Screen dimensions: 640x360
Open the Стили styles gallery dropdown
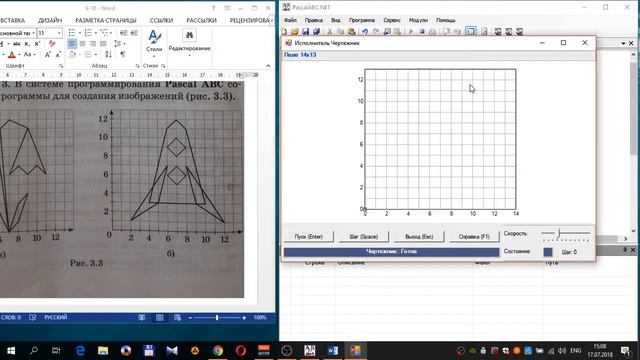click(x=154, y=42)
